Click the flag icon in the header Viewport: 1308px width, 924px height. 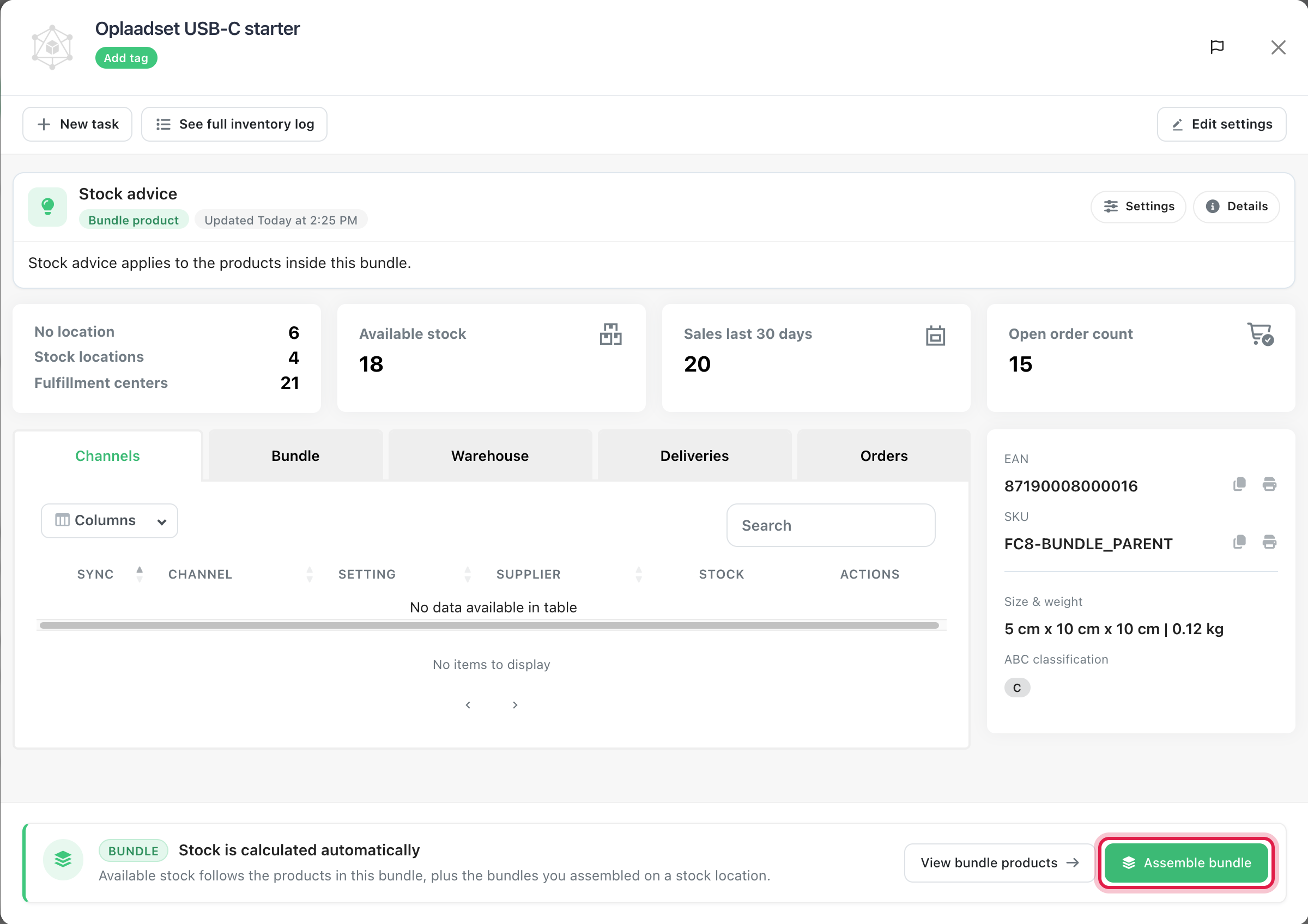pyautogui.click(x=1217, y=47)
